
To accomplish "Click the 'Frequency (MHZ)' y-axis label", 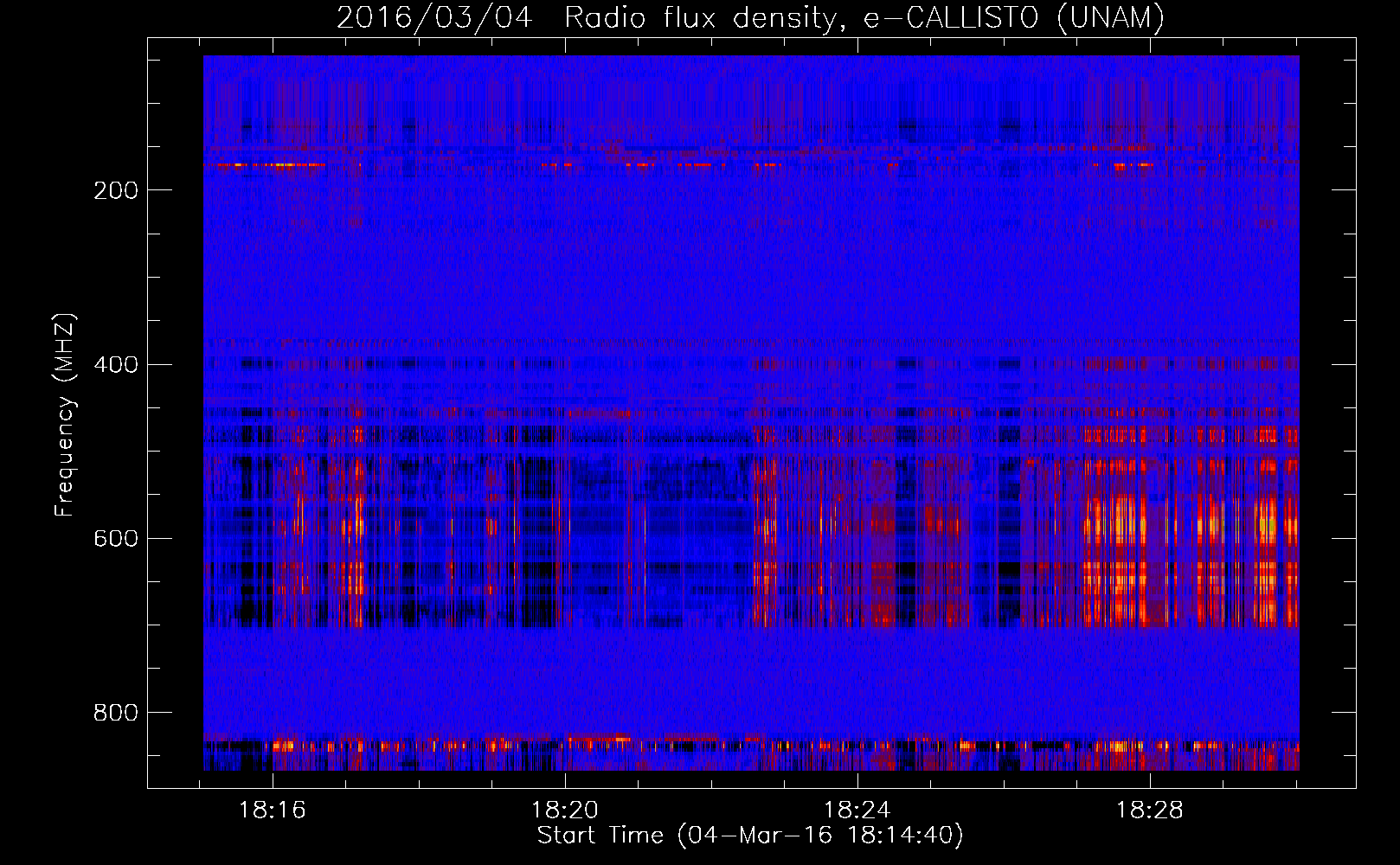I will (x=65, y=414).
